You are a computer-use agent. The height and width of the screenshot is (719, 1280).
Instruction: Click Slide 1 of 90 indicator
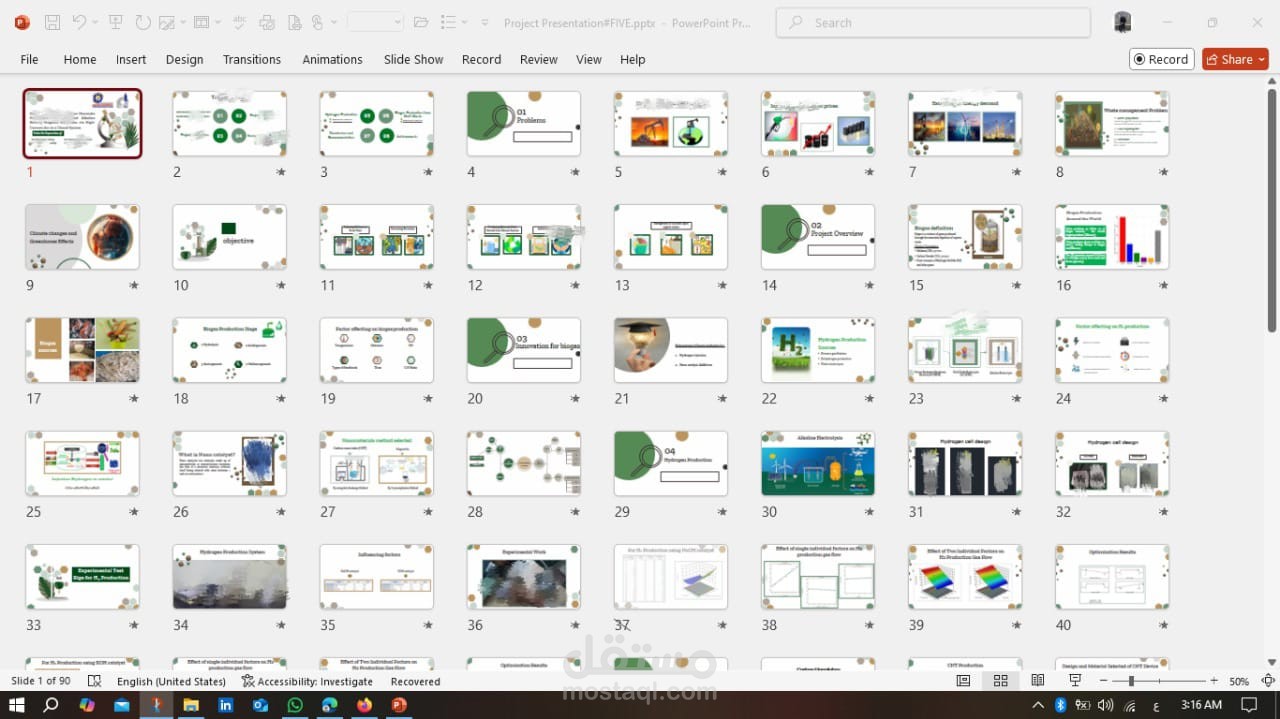[x=41, y=681]
